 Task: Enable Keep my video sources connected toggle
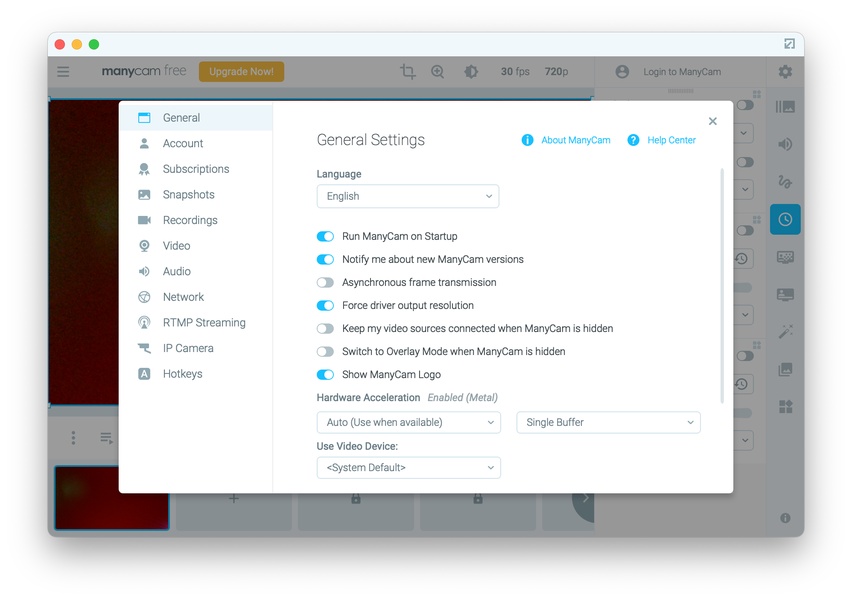(325, 328)
